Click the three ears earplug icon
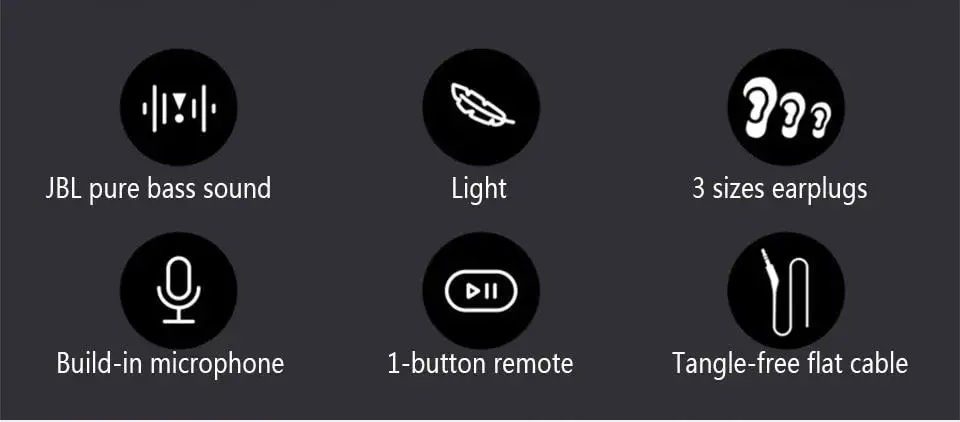The image size is (960, 422). click(x=786, y=107)
